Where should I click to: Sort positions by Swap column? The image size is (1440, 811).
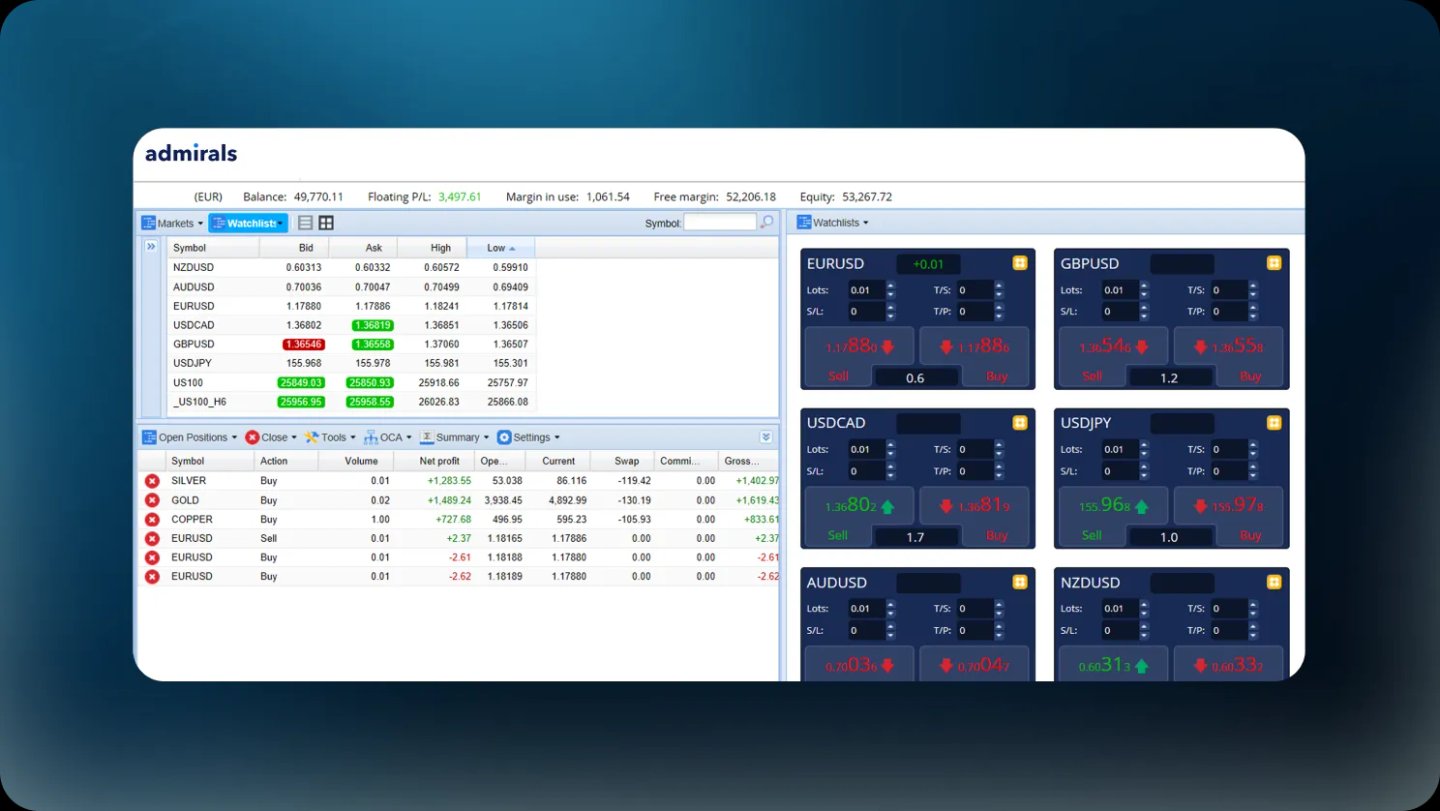(622, 461)
